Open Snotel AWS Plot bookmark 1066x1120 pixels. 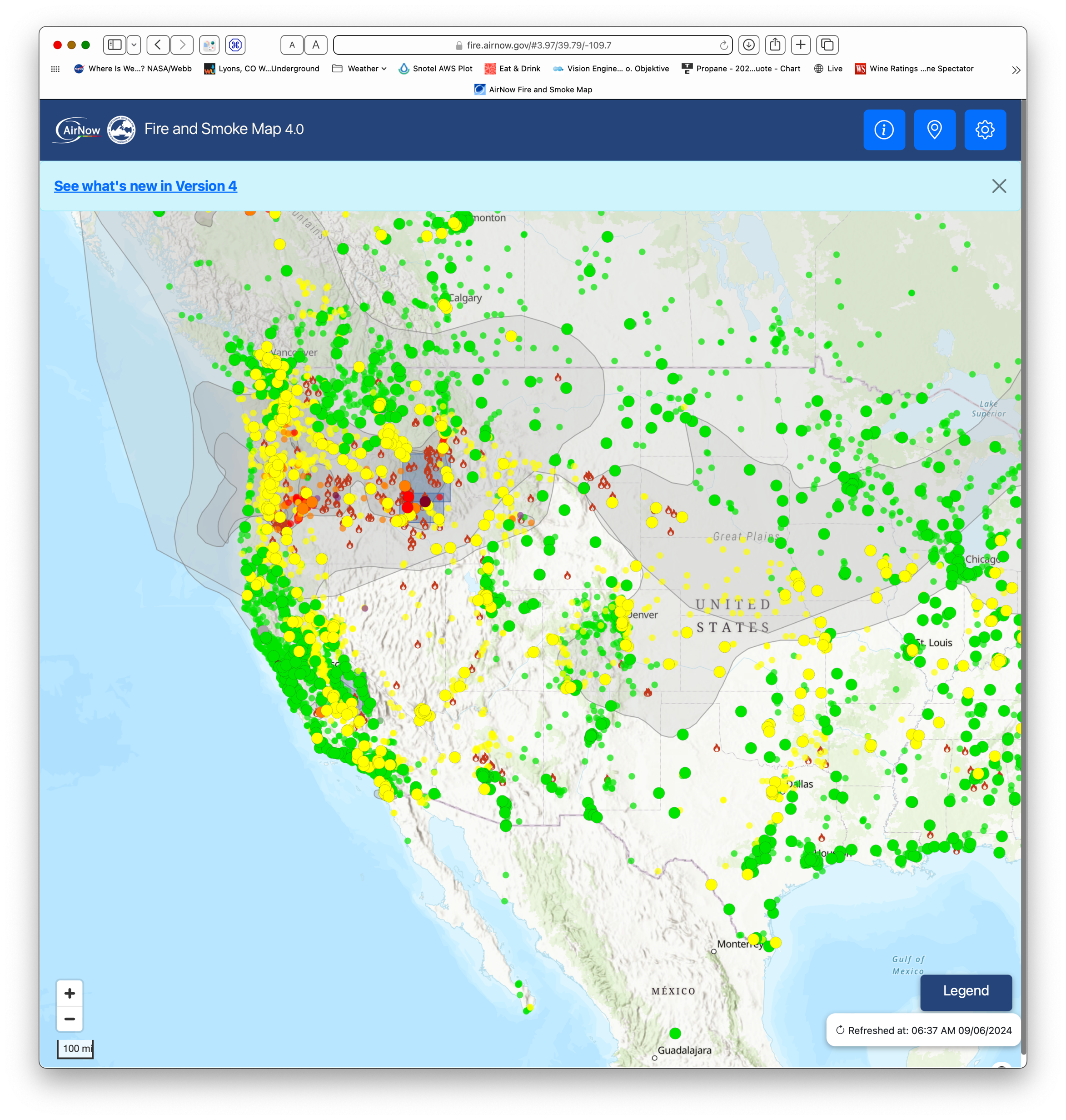(435, 69)
